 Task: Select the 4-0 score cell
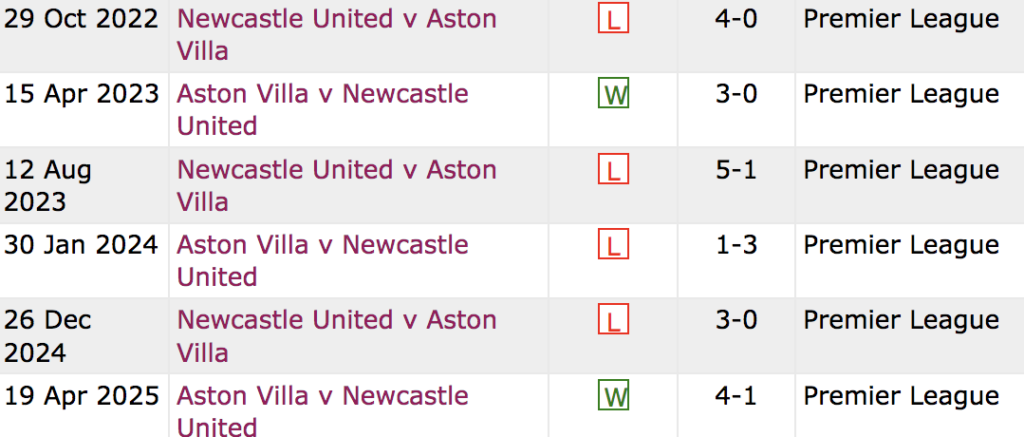pos(735,19)
